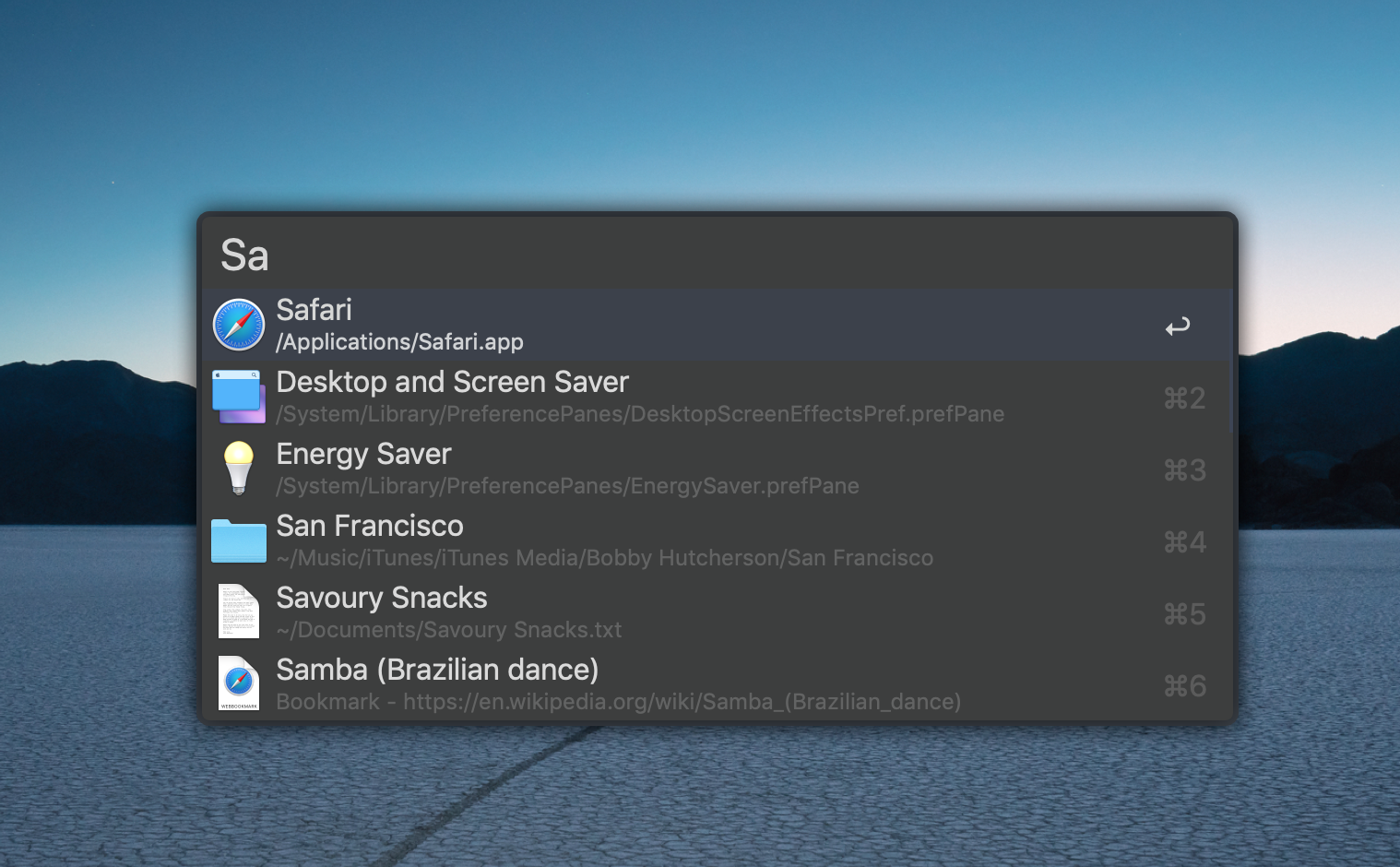This screenshot has height=867, width=1400.
Task: Click the Safari compass icon
Action: [239, 326]
